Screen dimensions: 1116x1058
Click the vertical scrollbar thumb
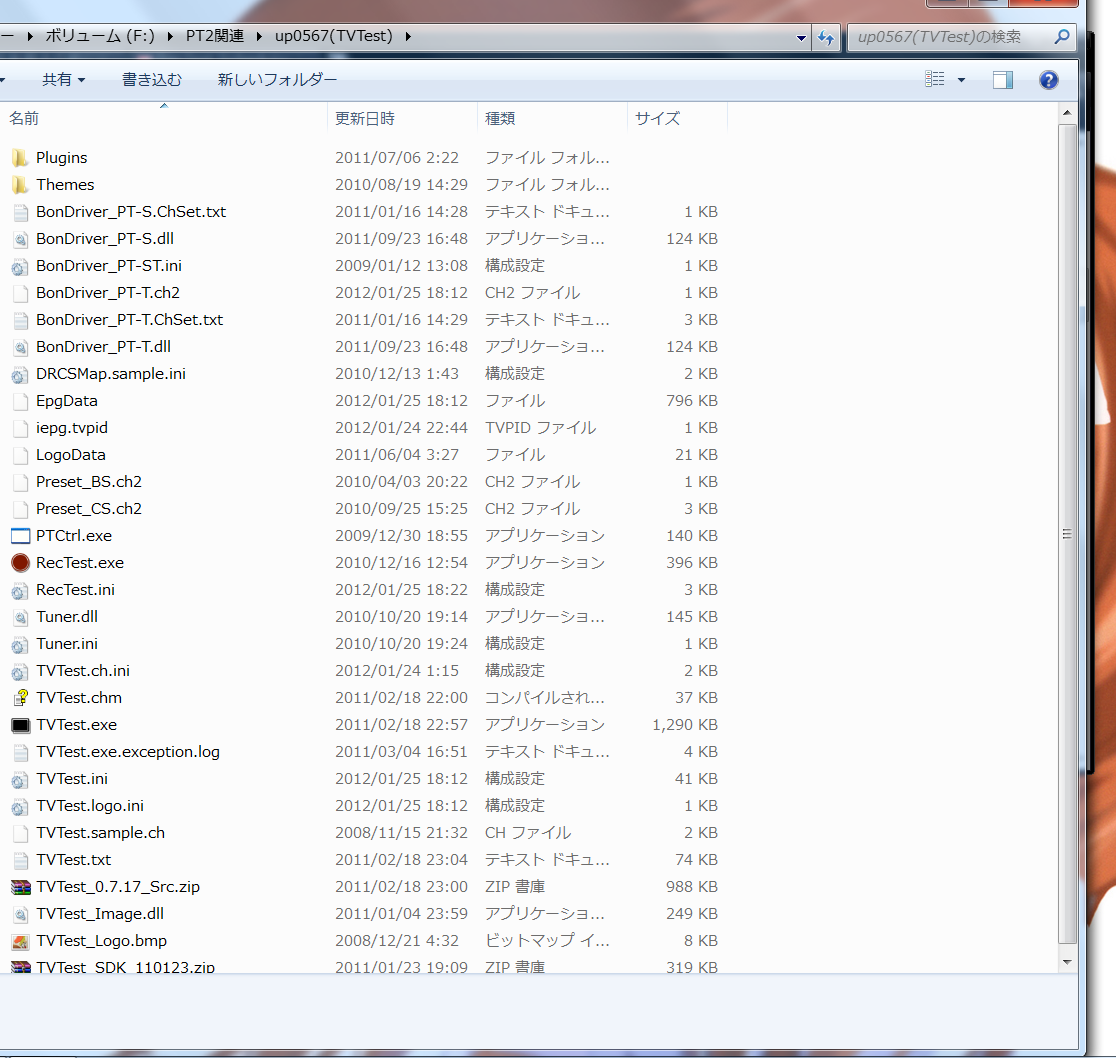pos(1067,534)
